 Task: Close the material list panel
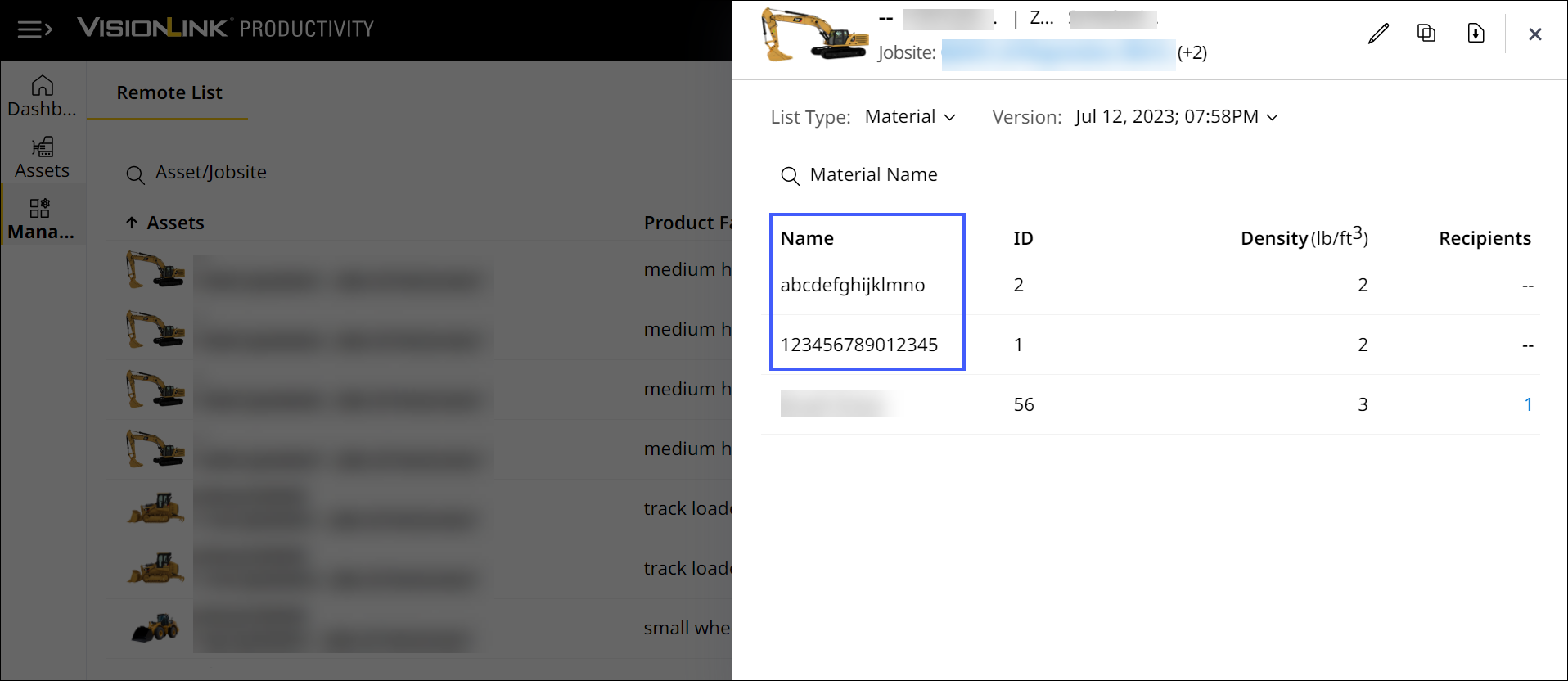[x=1534, y=34]
